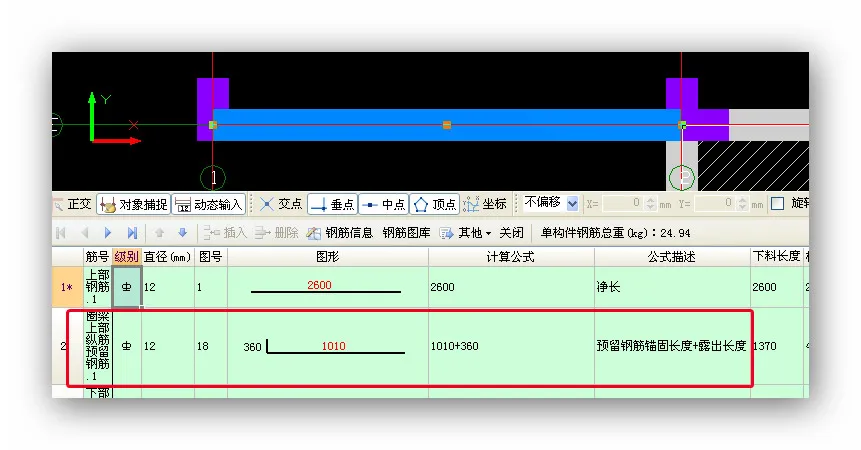
Task: Open 钢筋图库 rebar library
Action: pyautogui.click(x=406, y=233)
